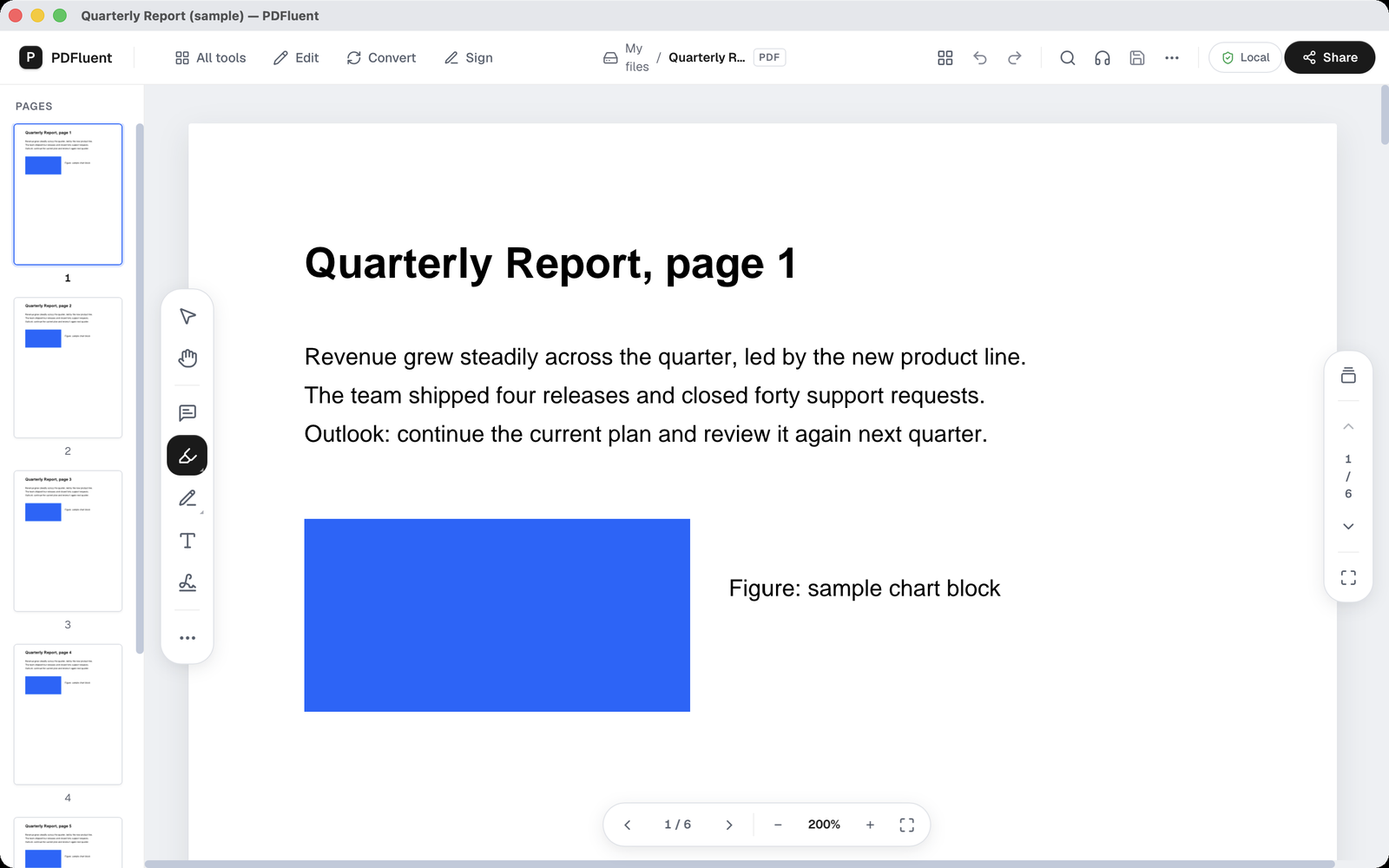This screenshot has width=1389, height=868.
Task: Click the save icon
Action: 1137,57
